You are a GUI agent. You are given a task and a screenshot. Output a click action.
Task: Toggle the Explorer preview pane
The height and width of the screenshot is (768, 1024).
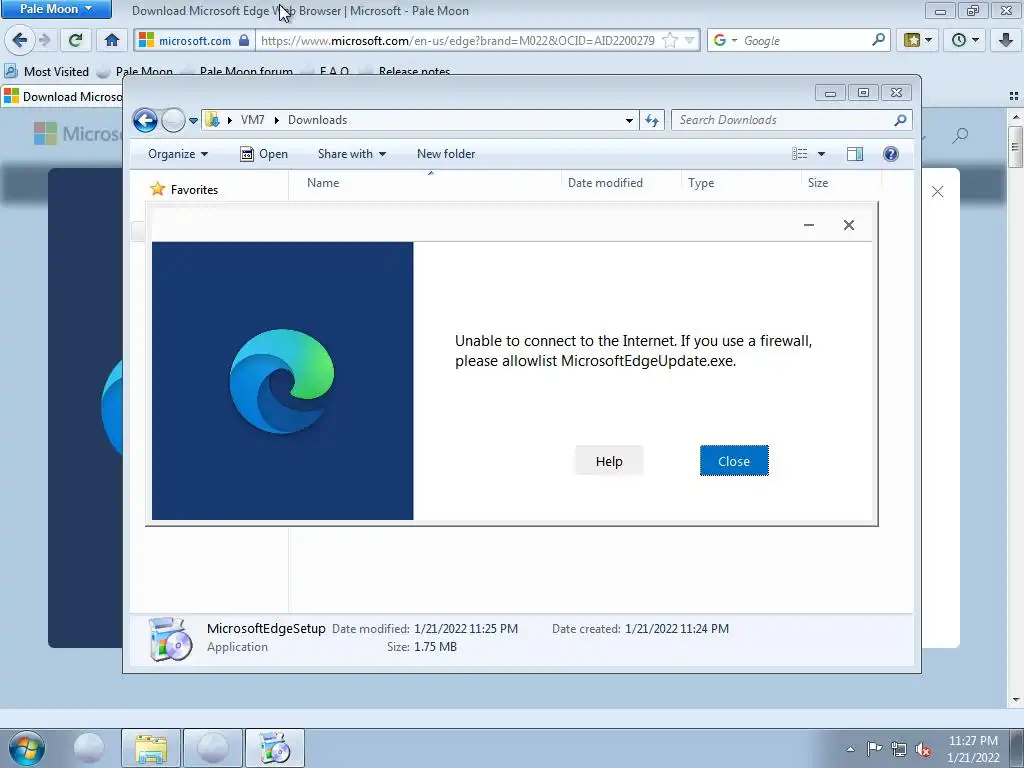(854, 153)
